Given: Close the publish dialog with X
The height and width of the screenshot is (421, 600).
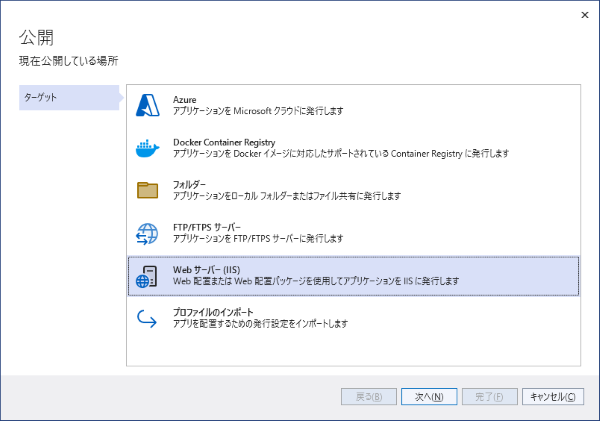Looking at the screenshot, I should pos(585,15).
